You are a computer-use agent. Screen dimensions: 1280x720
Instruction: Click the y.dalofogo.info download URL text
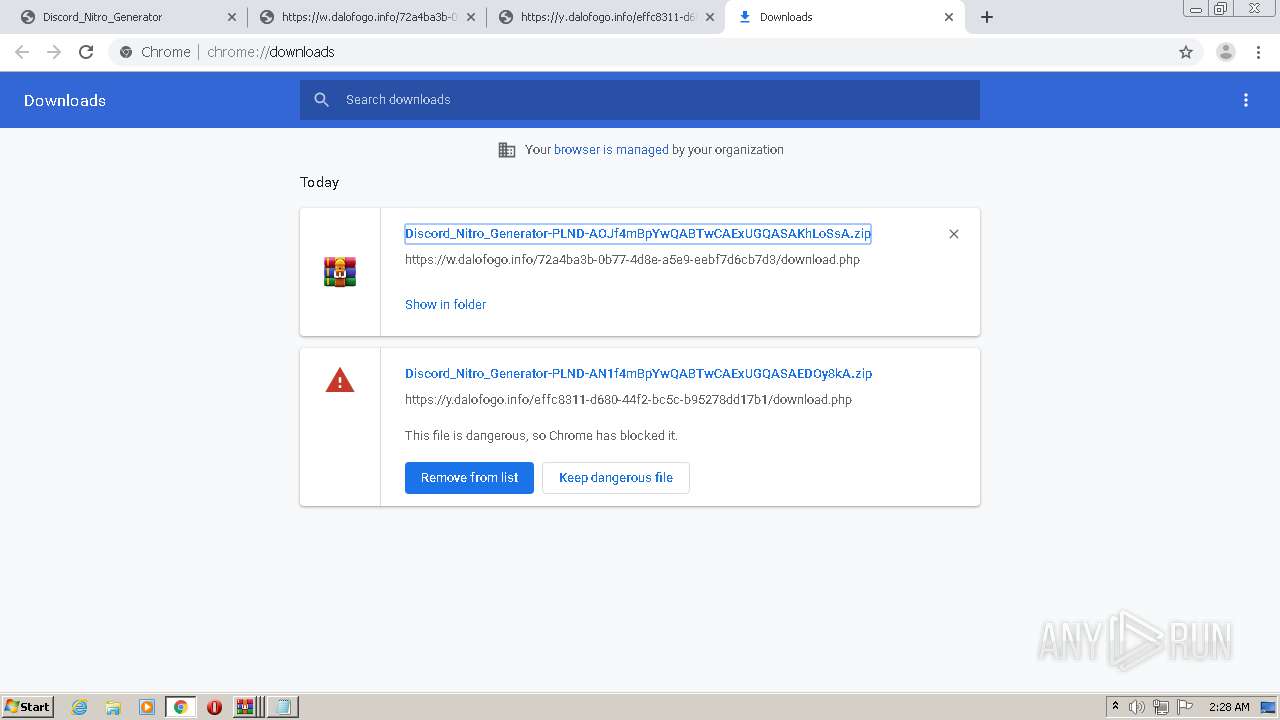tap(628, 399)
